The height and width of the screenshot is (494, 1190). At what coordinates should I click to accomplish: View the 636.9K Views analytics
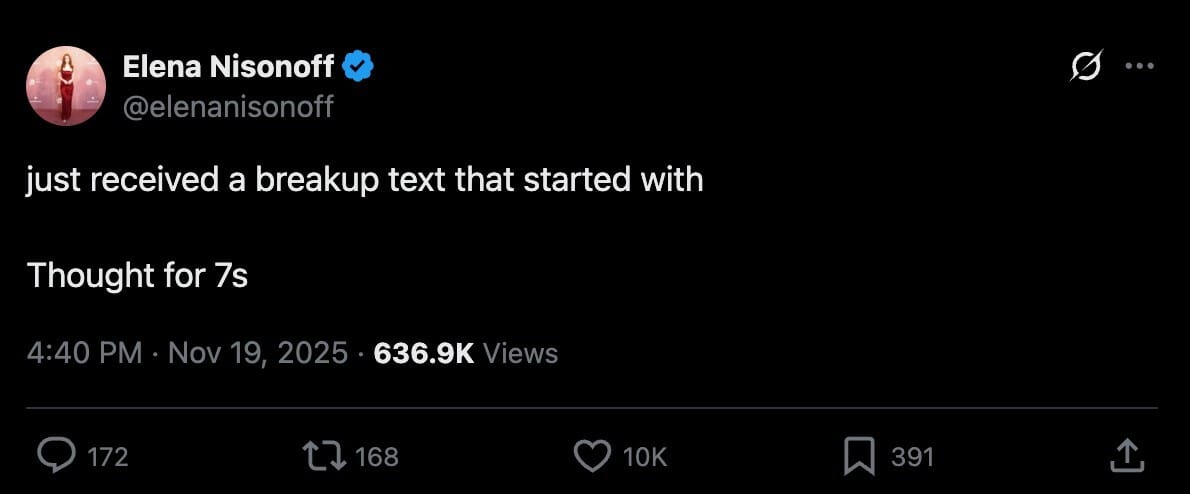click(465, 352)
